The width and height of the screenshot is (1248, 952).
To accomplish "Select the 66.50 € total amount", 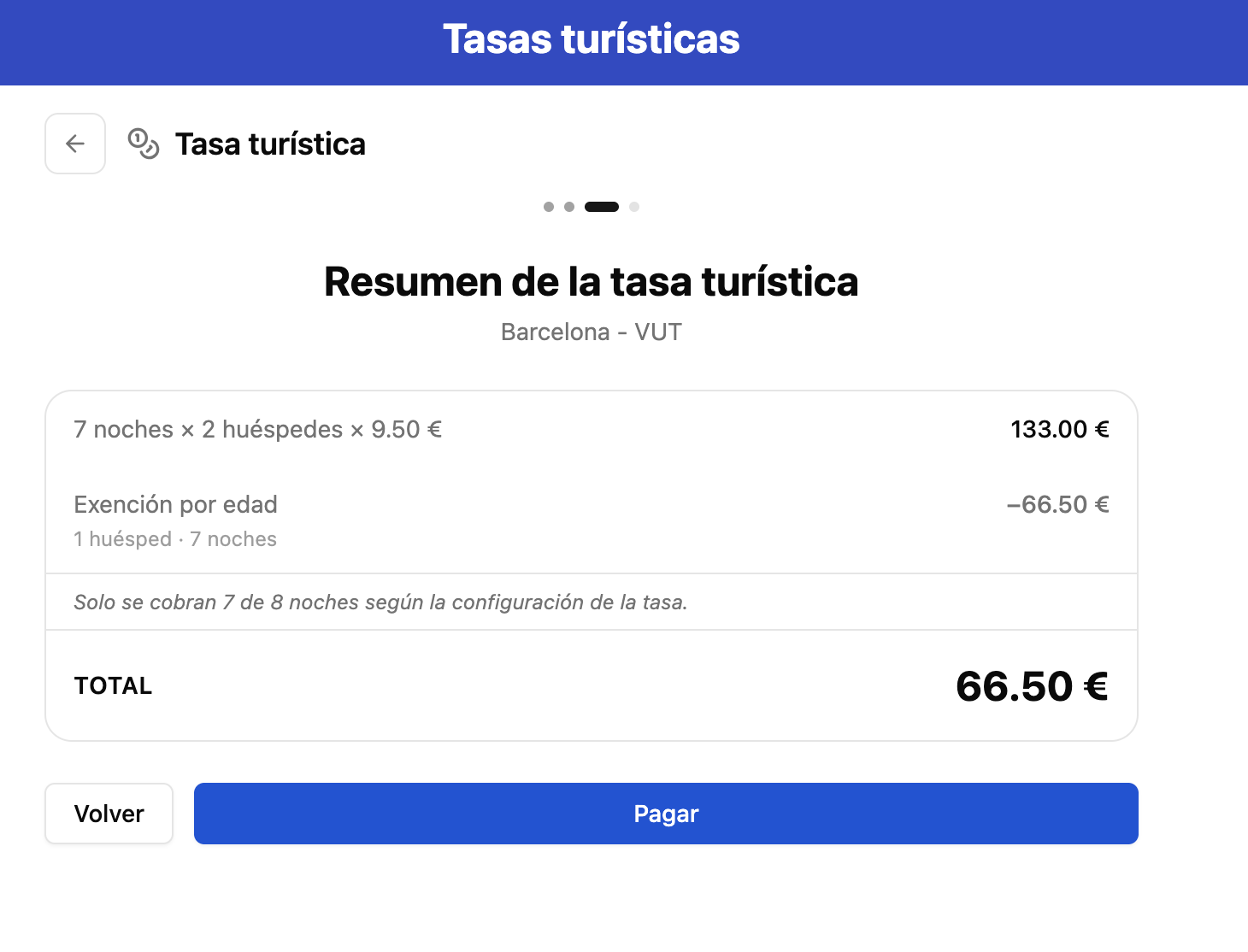I will click(1031, 685).
